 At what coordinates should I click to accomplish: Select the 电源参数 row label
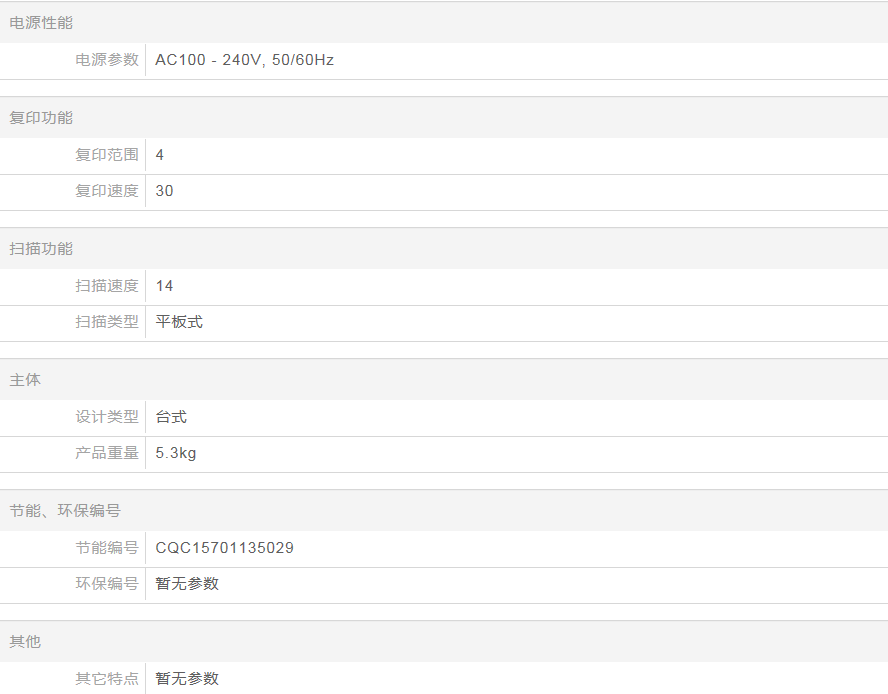coord(107,60)
